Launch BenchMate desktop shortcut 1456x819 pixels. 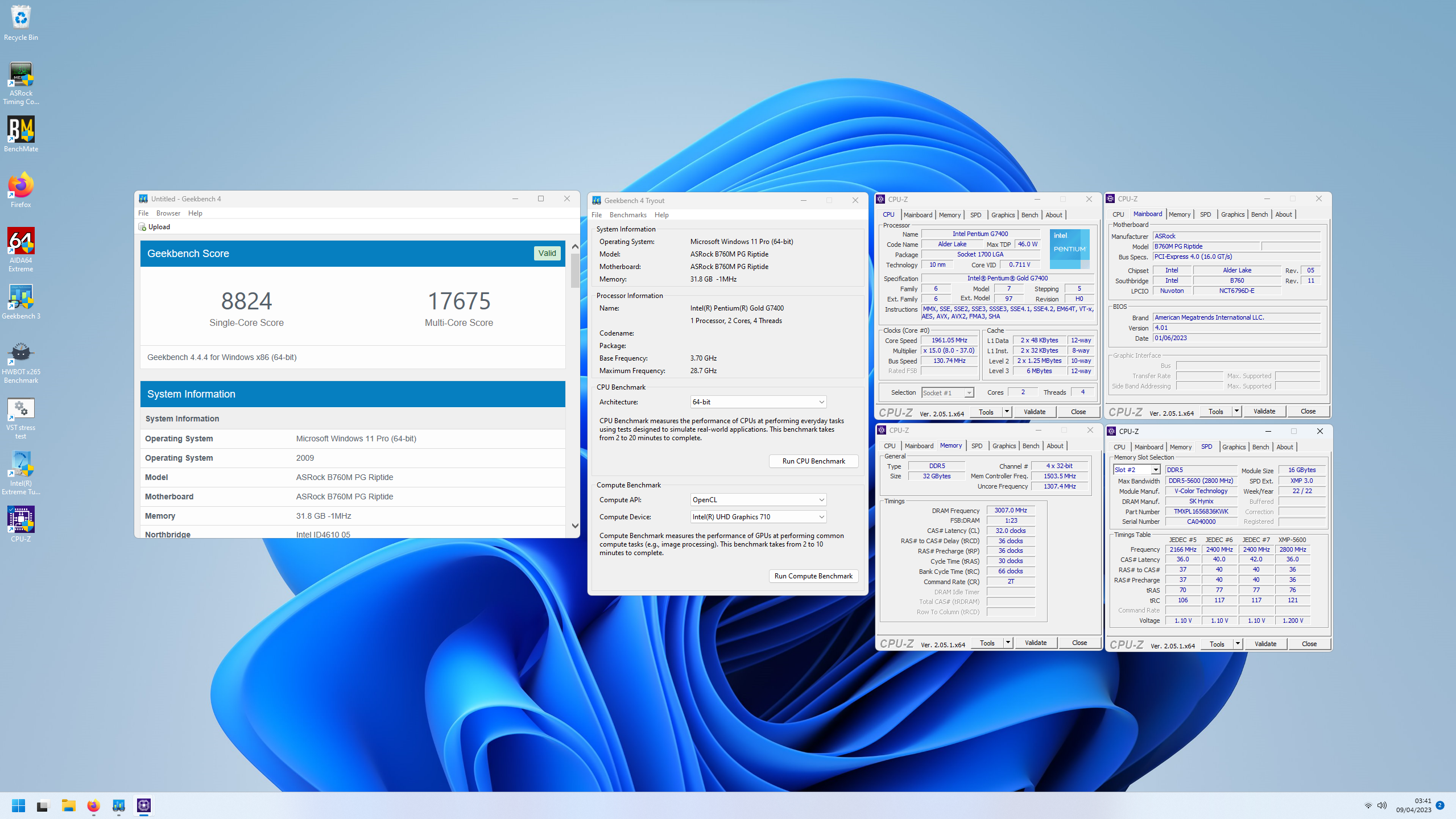point(21,134)
